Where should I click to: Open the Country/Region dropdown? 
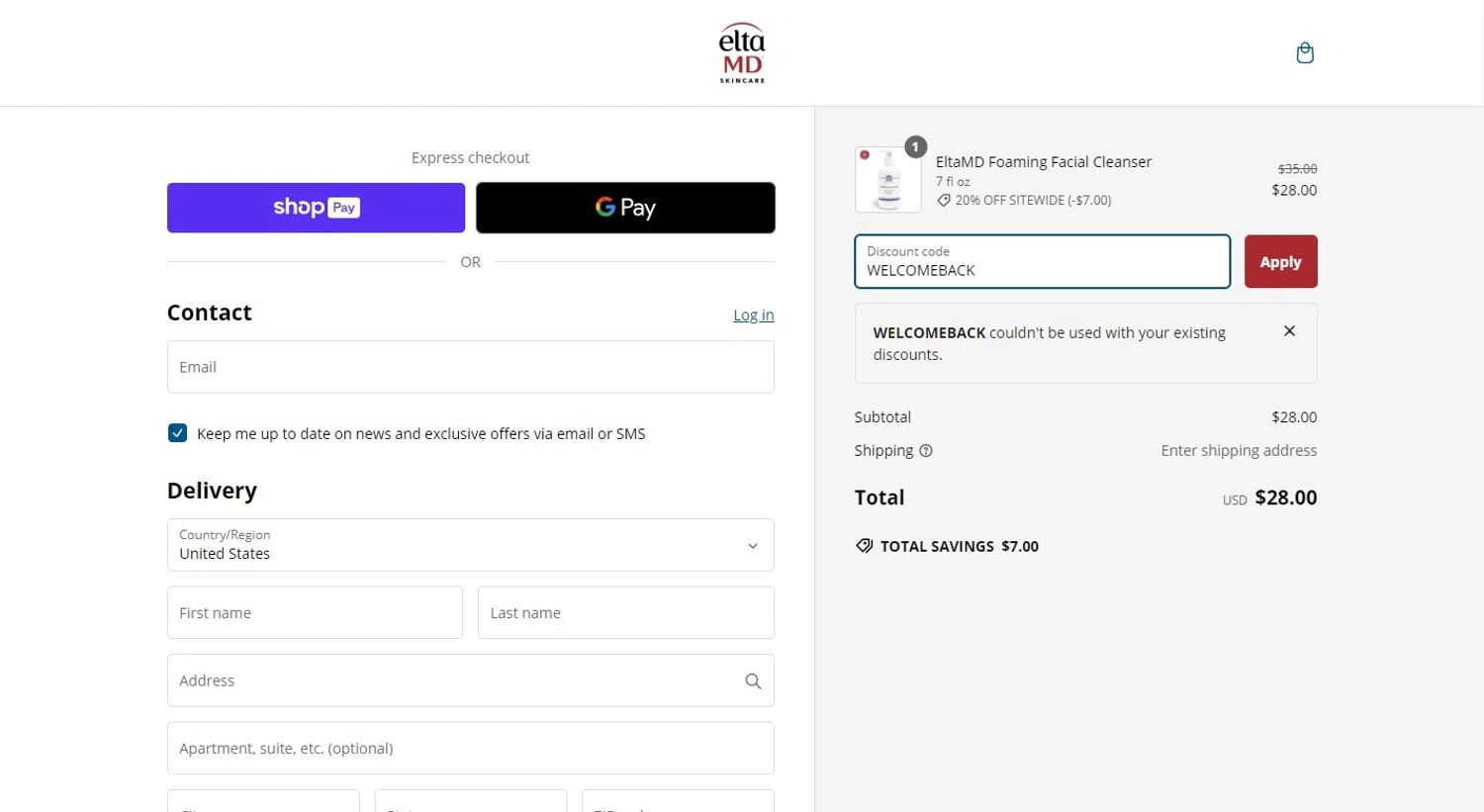471,545
